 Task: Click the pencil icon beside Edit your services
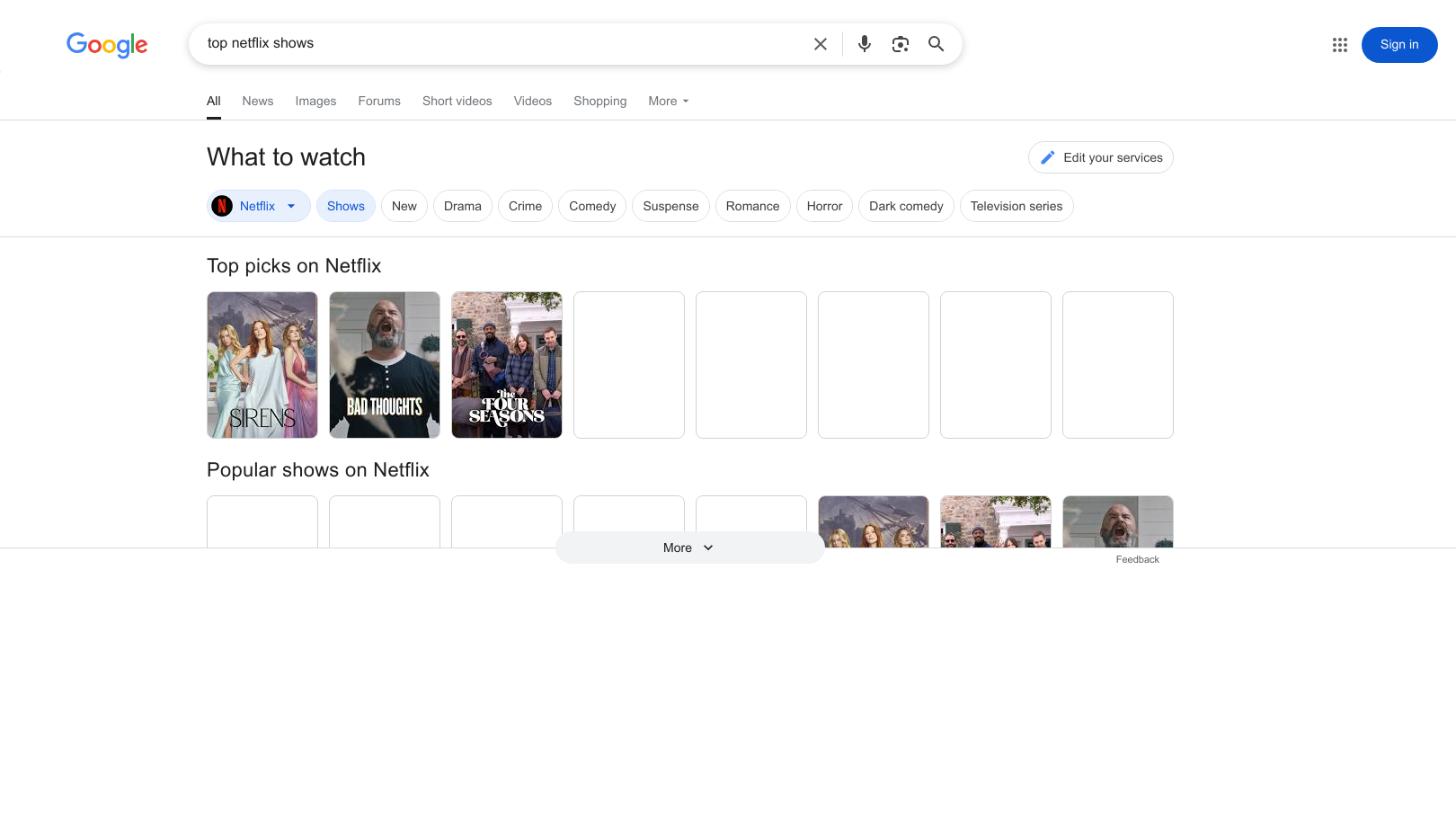tap(1048, 157)
